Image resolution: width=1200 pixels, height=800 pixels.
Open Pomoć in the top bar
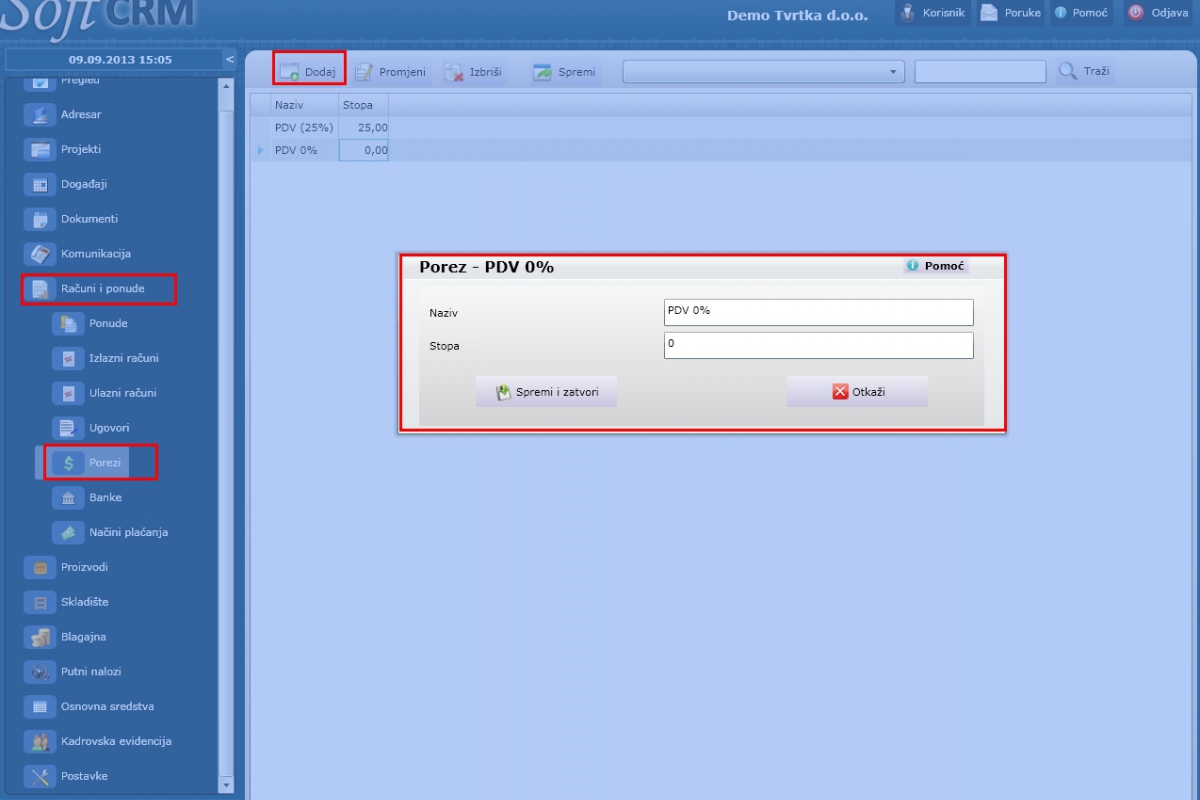1081,13
